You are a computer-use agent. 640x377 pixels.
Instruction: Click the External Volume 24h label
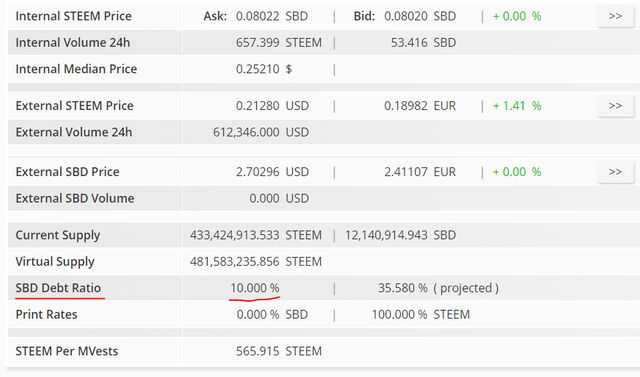[74, 133]
